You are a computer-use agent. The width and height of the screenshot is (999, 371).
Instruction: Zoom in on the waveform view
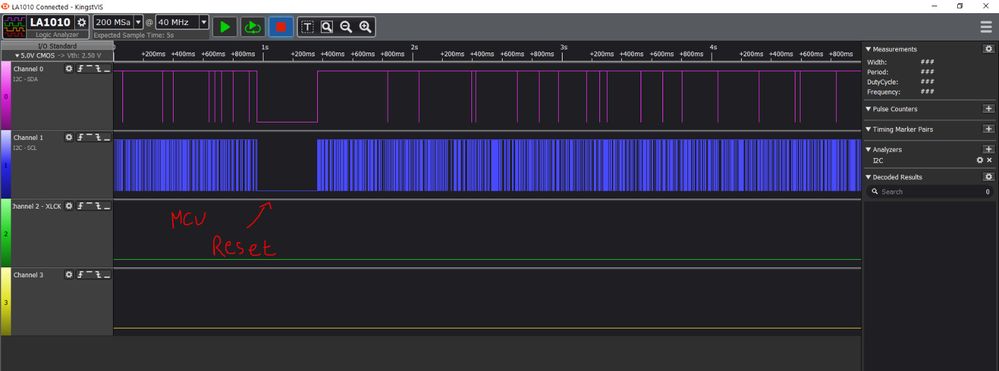coord(365,27)
